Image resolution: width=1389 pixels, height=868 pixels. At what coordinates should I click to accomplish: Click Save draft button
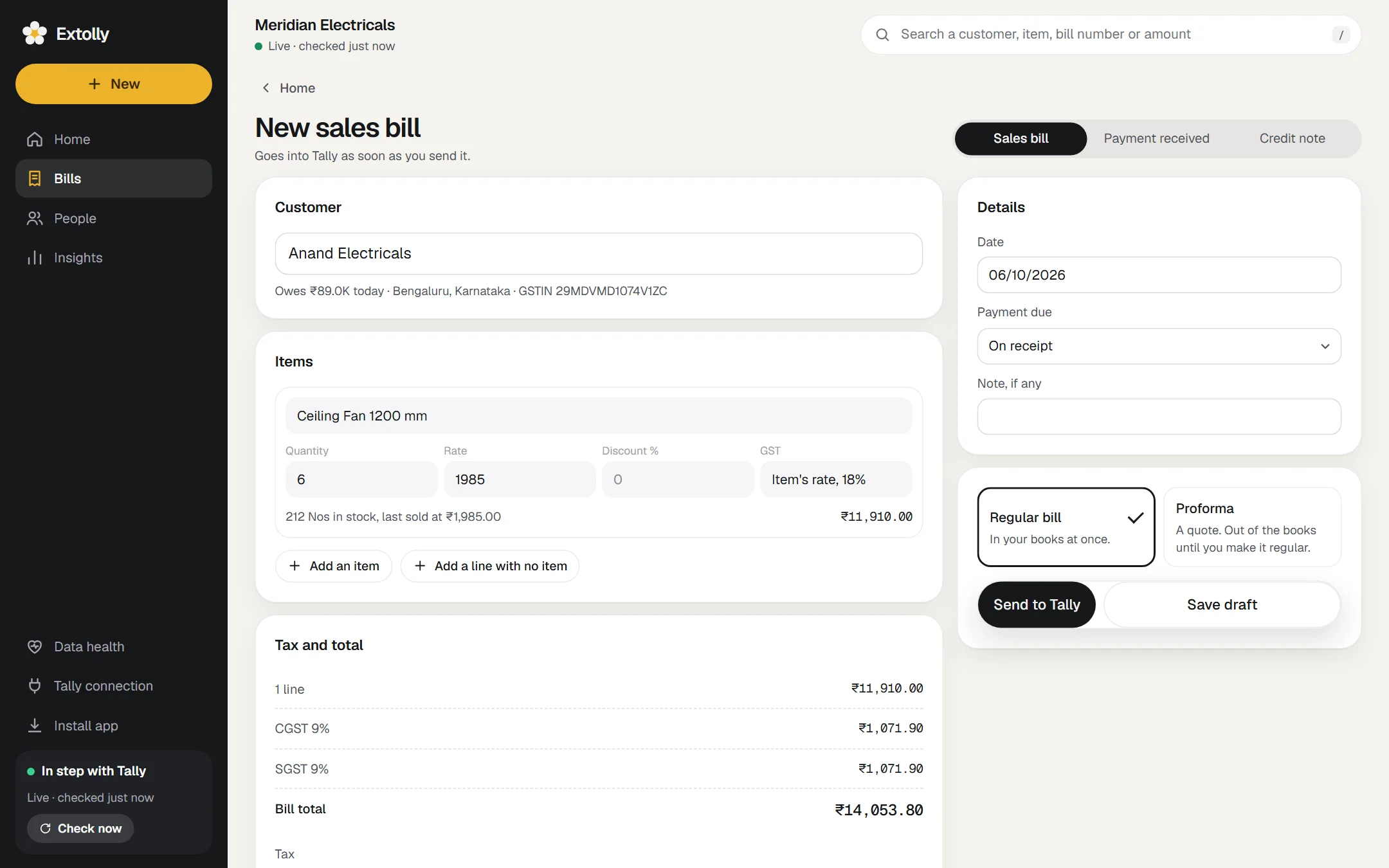point(1222,604)
